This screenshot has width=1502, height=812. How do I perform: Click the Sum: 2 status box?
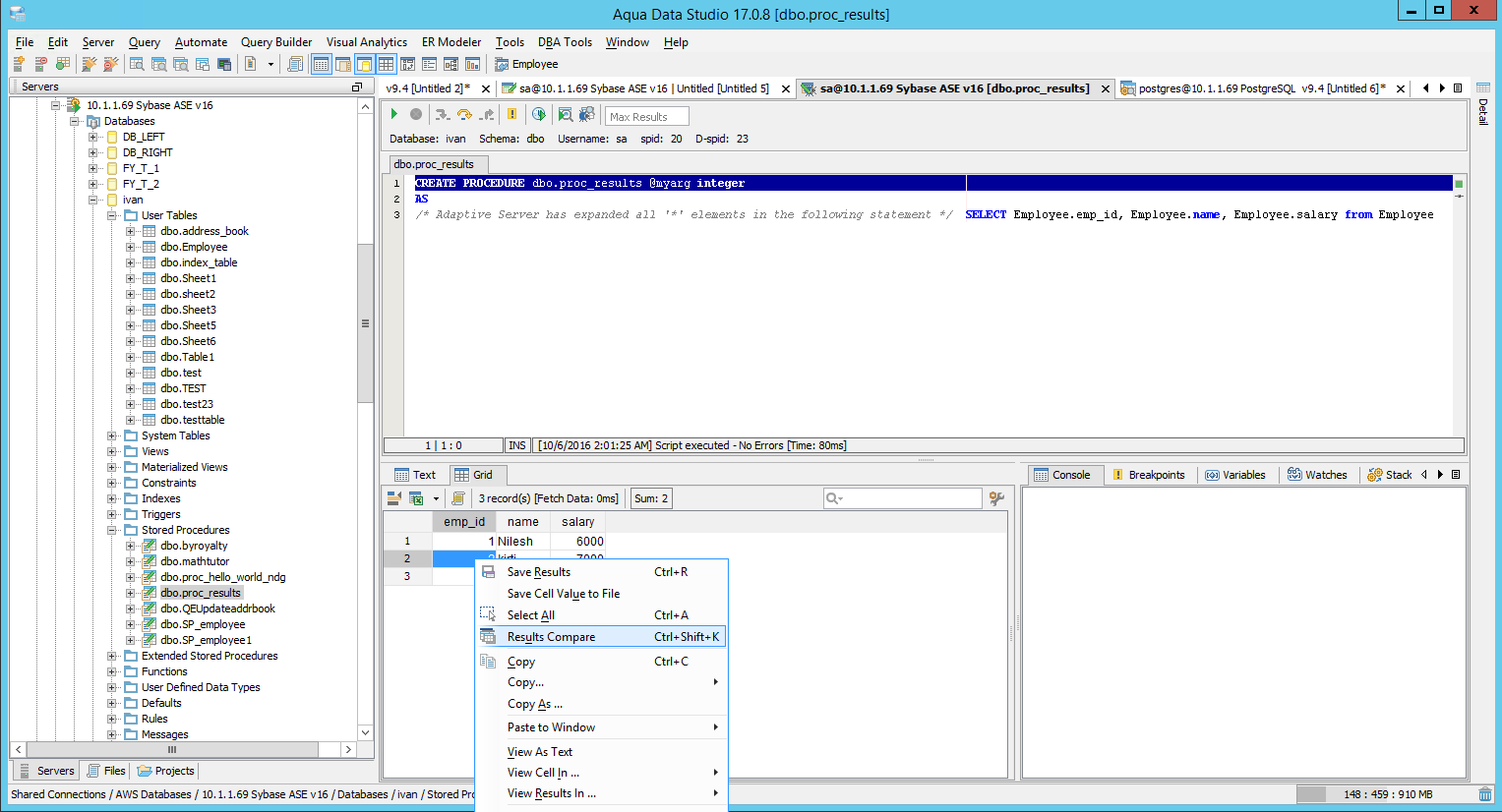tap(651, 498)
